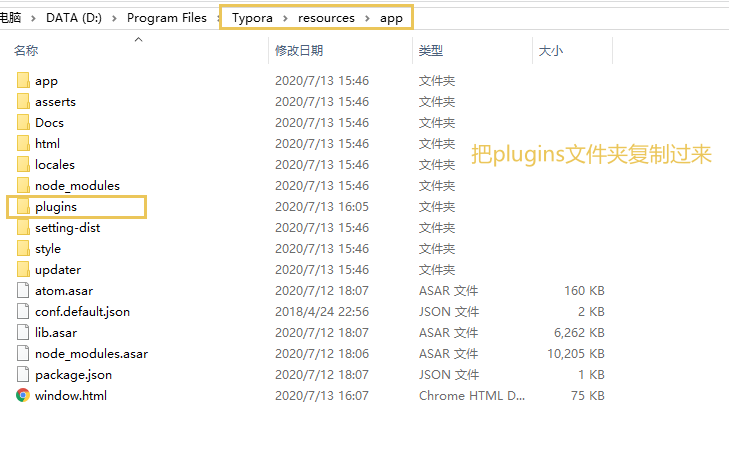Click the 1 KB size cell
Screen dimensions: 729x453
point(591,374)
